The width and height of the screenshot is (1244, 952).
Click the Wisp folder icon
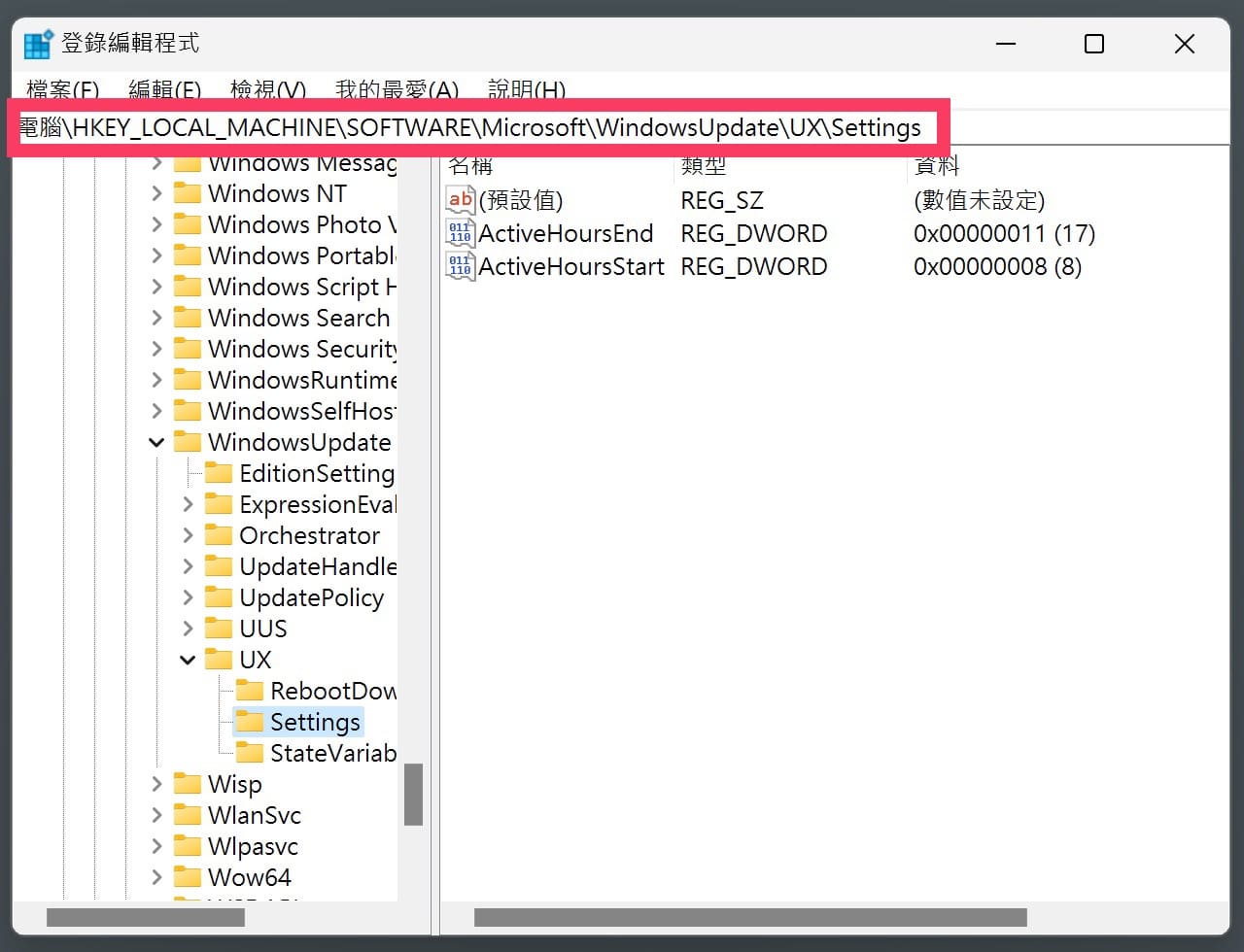pyautogui.click(x=187, y=784)
